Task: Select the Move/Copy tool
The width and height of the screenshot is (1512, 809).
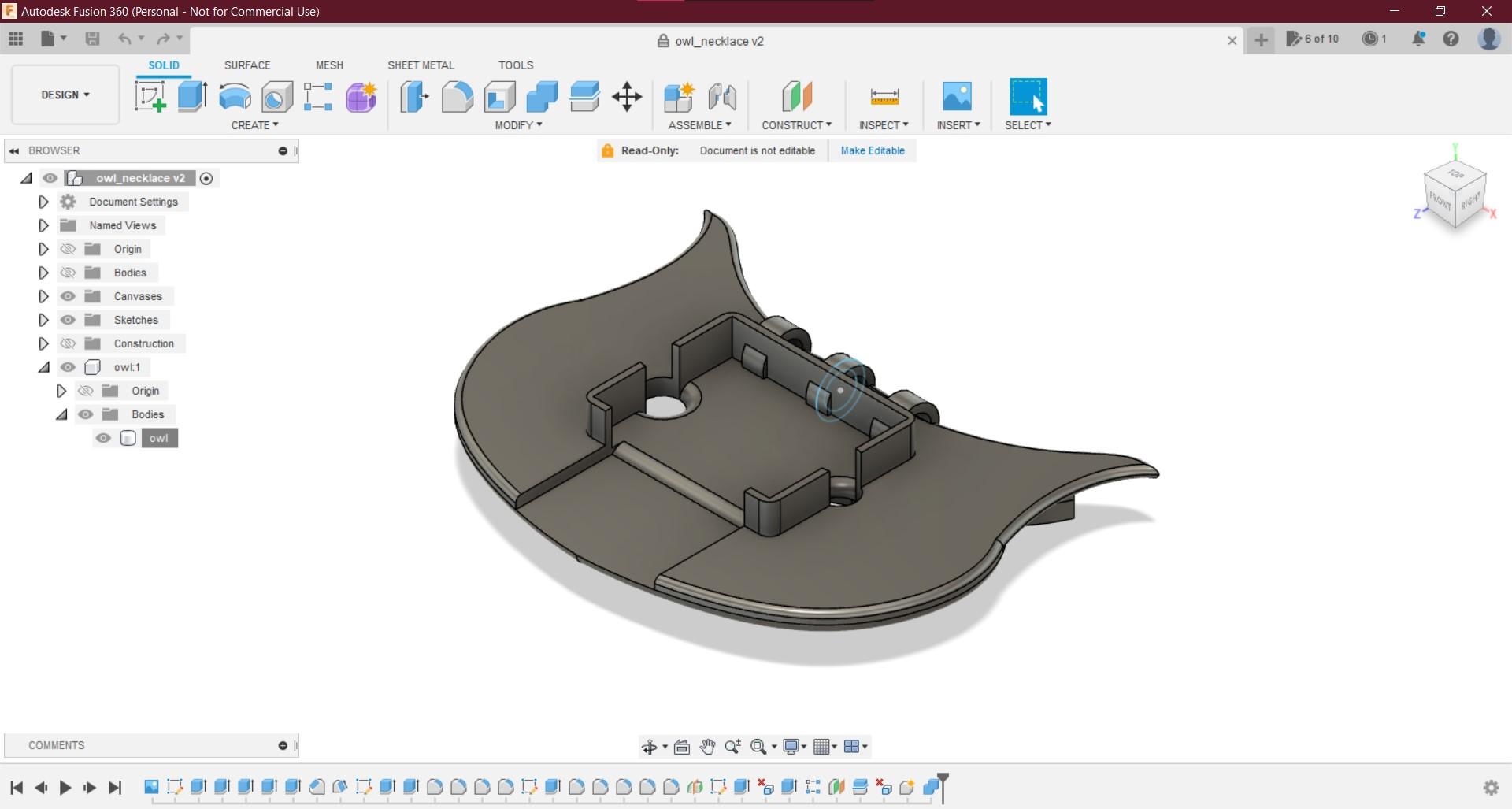Action: [626, 96]
